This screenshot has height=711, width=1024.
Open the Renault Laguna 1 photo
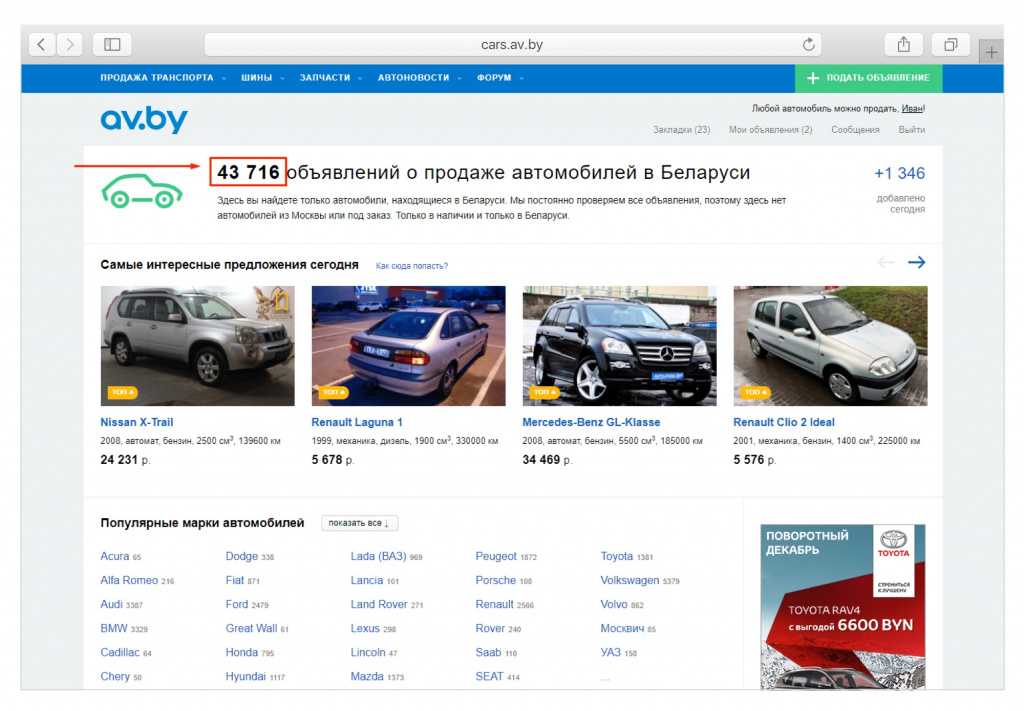408,345
